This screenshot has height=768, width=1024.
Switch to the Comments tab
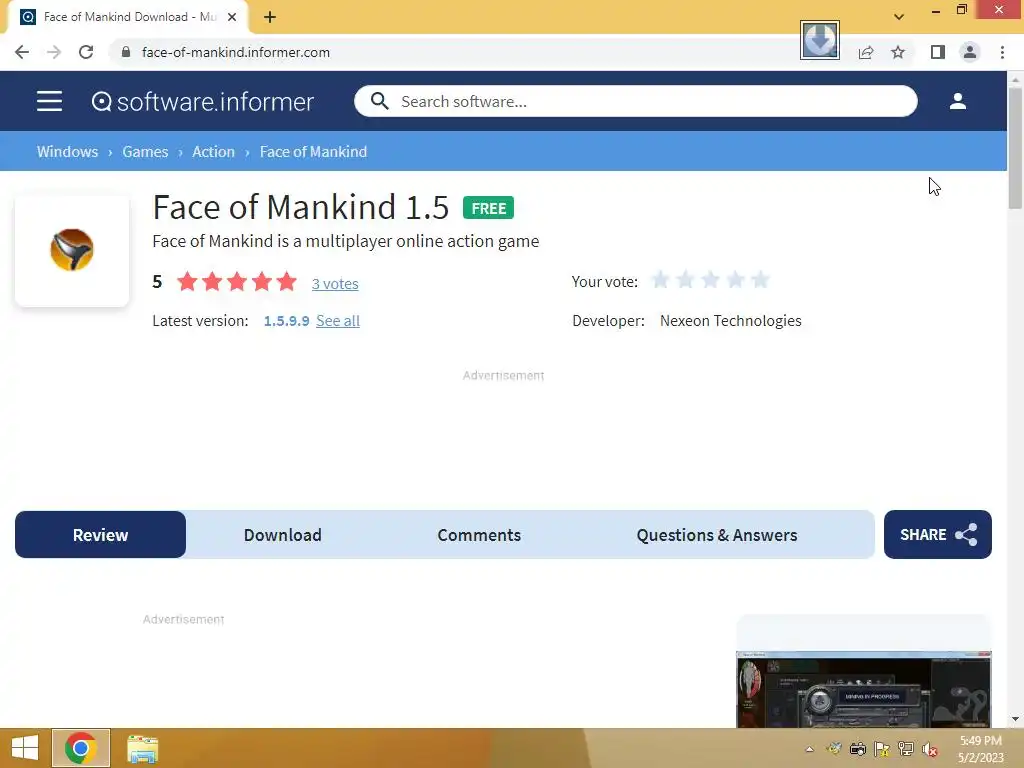click(479, 535)
